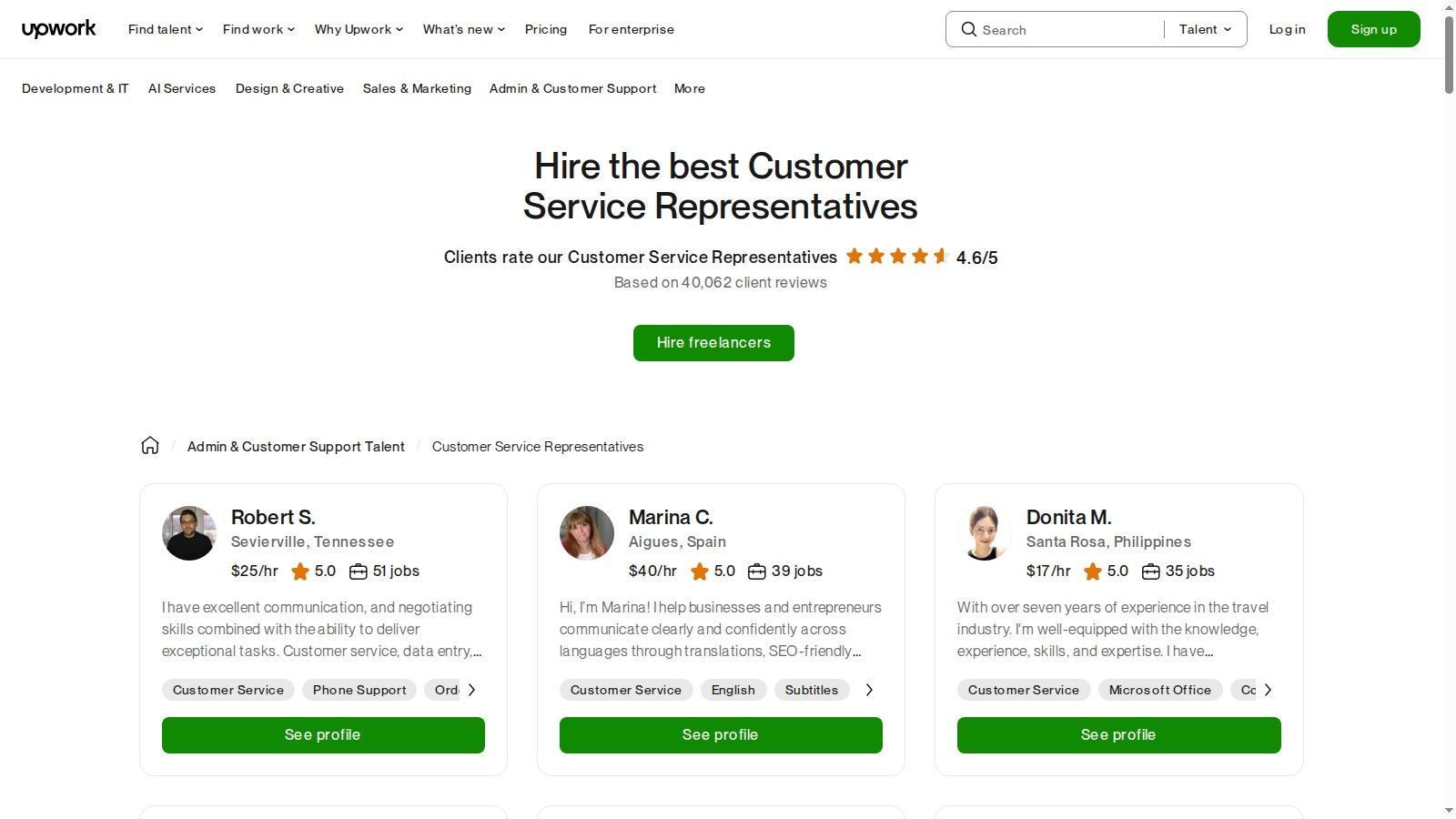Click the search magnifier icon
The image size is (1456, 819).
(x=969, y=29)
